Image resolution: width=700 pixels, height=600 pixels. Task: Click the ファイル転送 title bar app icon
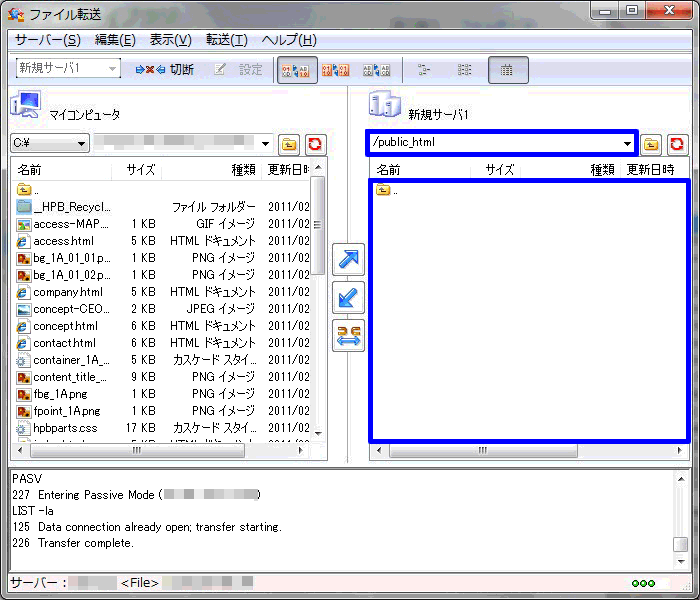(16, 14)
